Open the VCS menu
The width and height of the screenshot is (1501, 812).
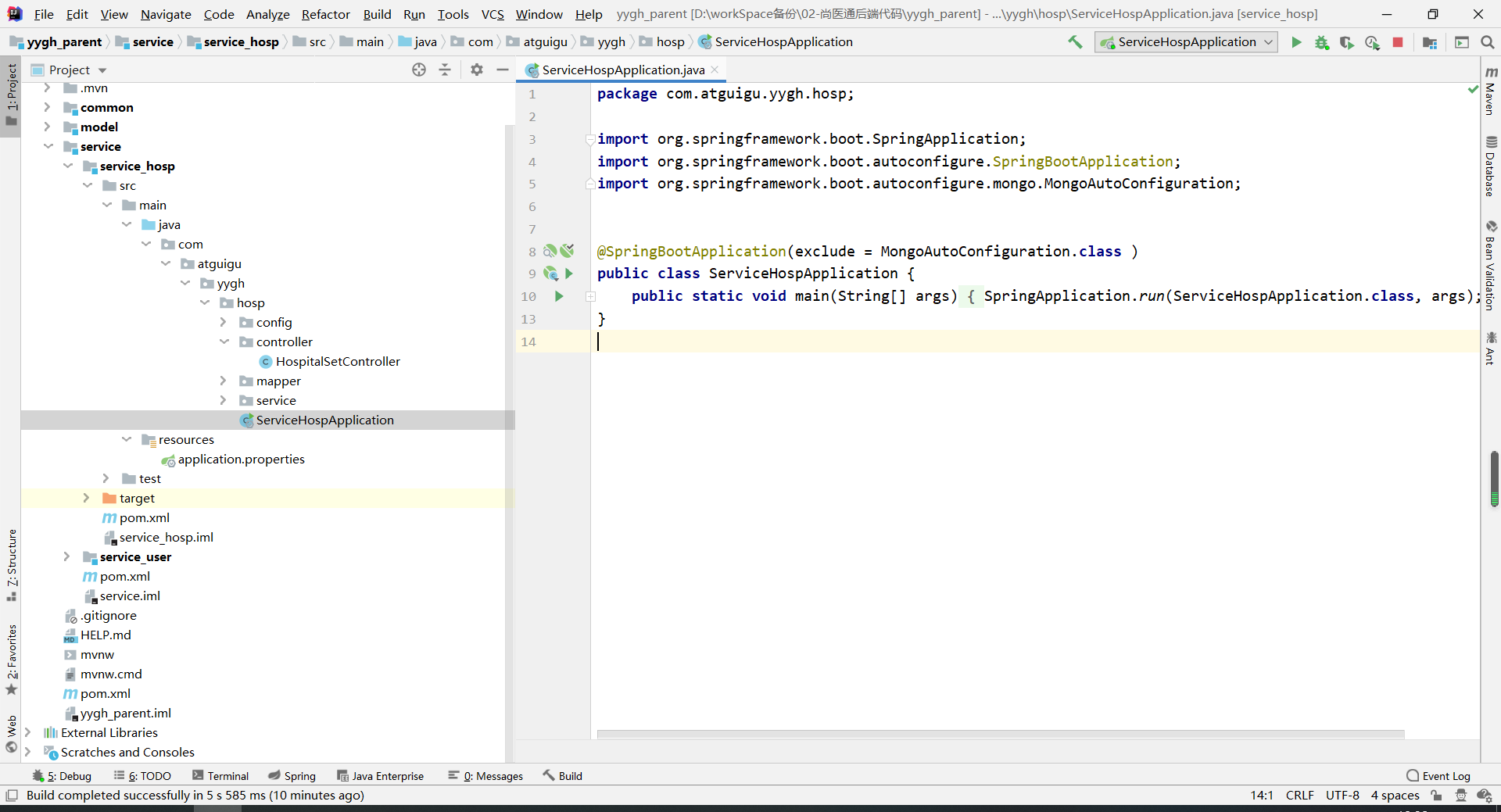click(x=493, y=14)
